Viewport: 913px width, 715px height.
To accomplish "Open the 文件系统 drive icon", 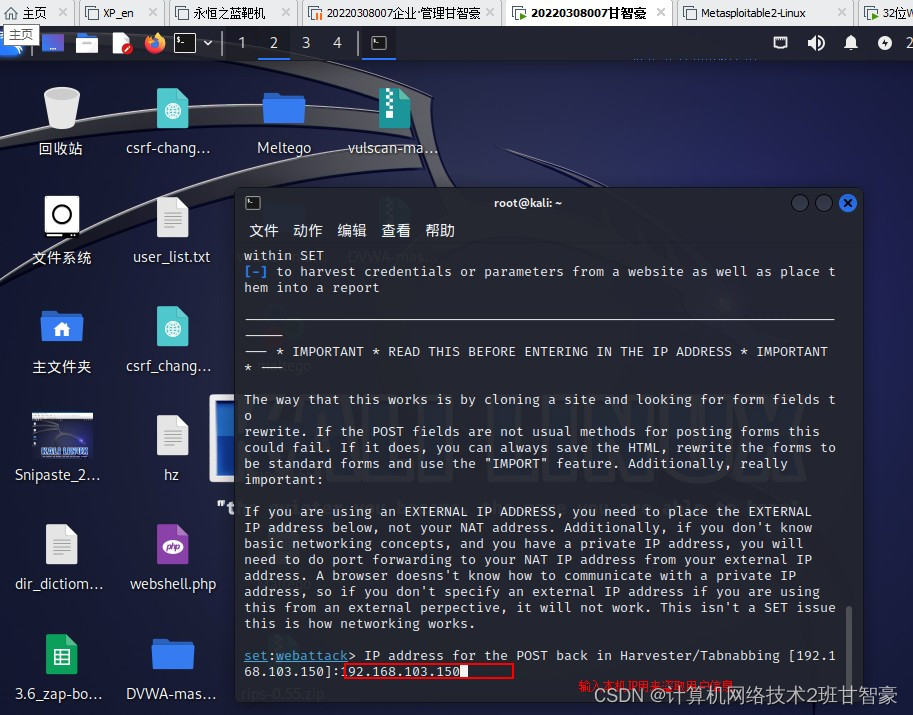I will [61, 217].
